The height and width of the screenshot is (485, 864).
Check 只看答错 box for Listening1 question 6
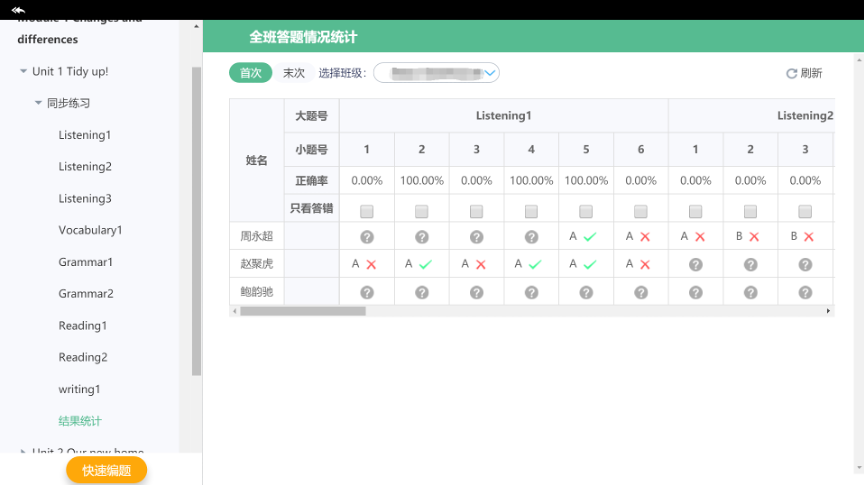click(641, 211)
